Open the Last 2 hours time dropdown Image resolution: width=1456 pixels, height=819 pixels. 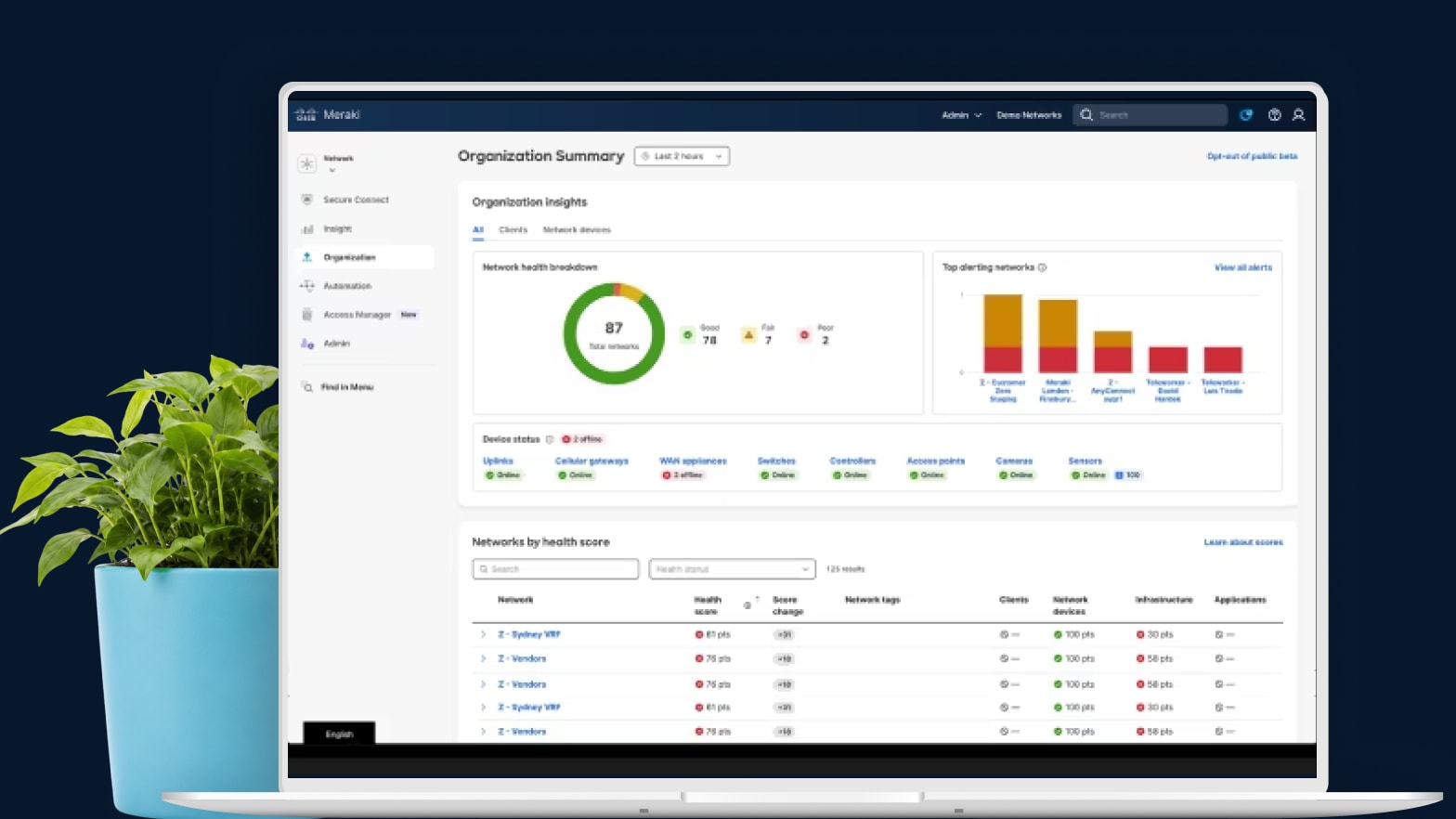coord(682,156)
